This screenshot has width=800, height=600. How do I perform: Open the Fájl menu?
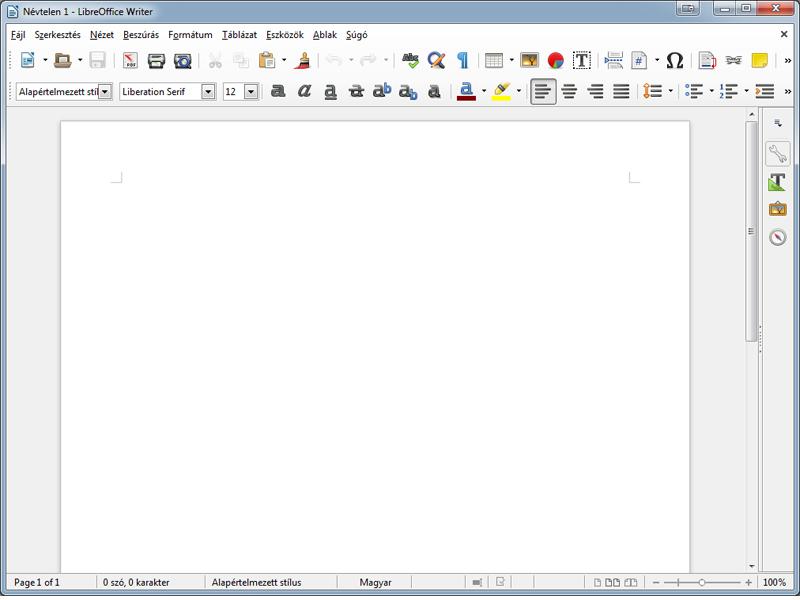(18, 35)
